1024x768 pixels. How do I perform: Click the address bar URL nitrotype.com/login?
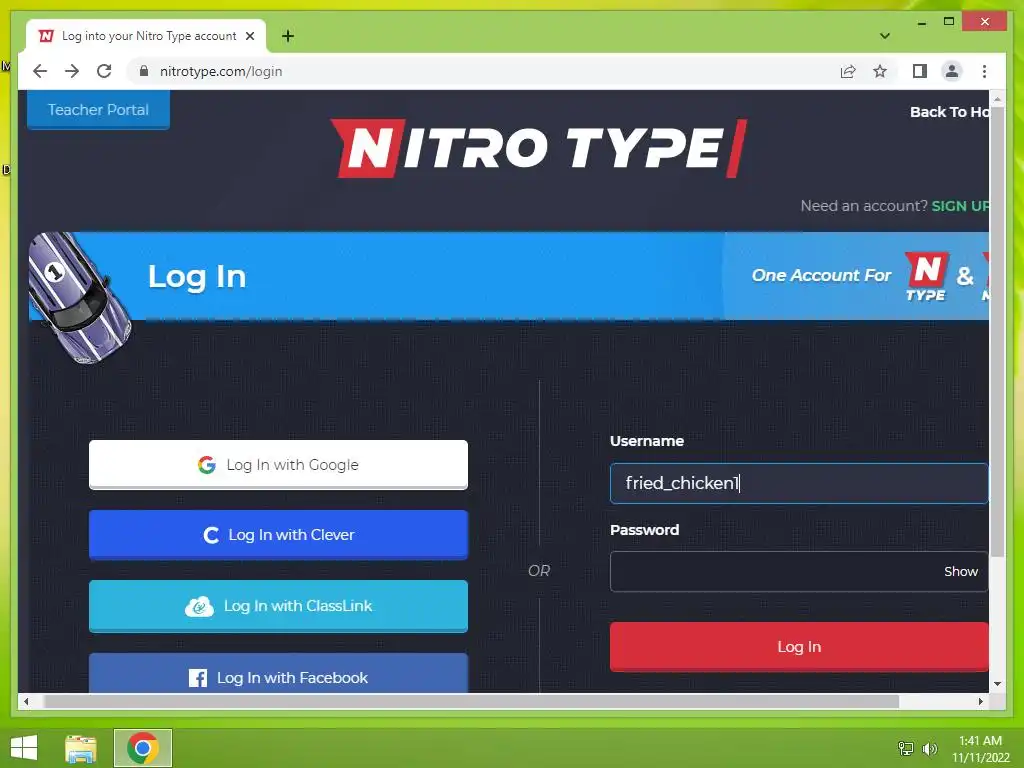pos(221,71)
